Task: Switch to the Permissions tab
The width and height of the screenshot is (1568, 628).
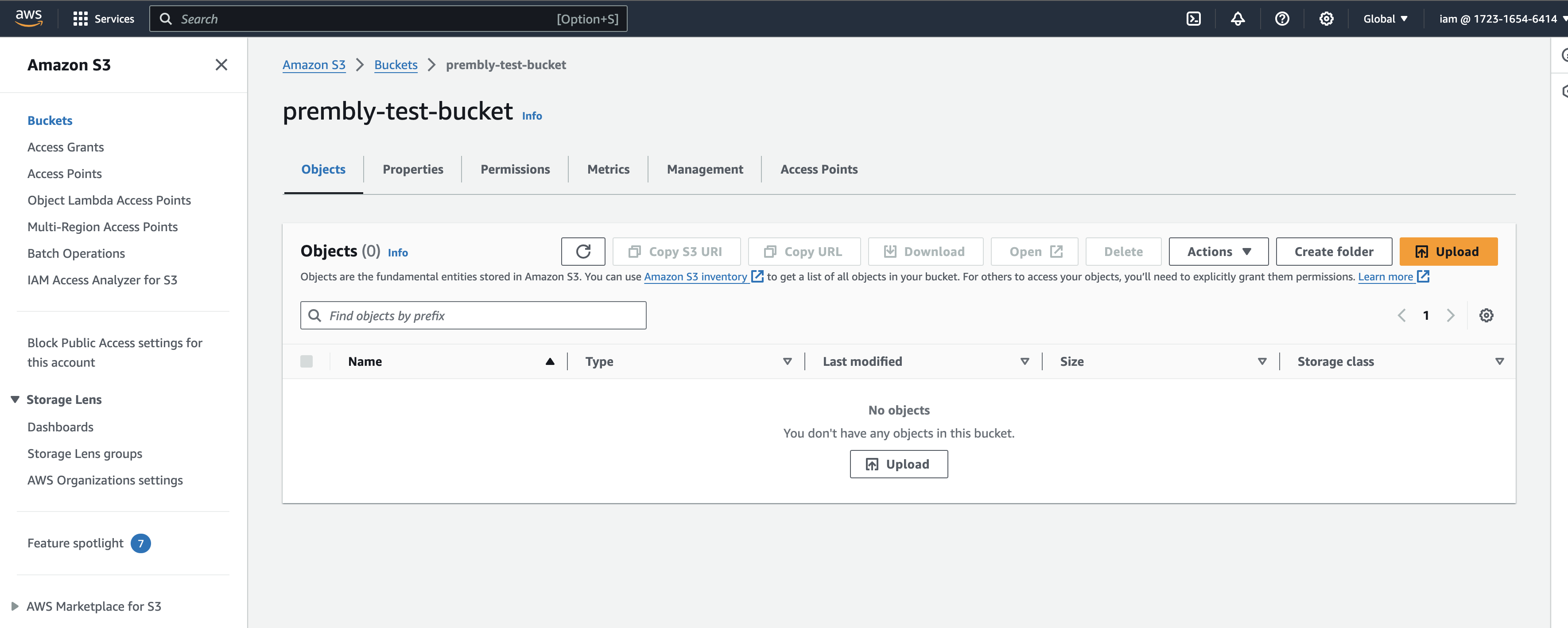Action: (x=515, y=169)
